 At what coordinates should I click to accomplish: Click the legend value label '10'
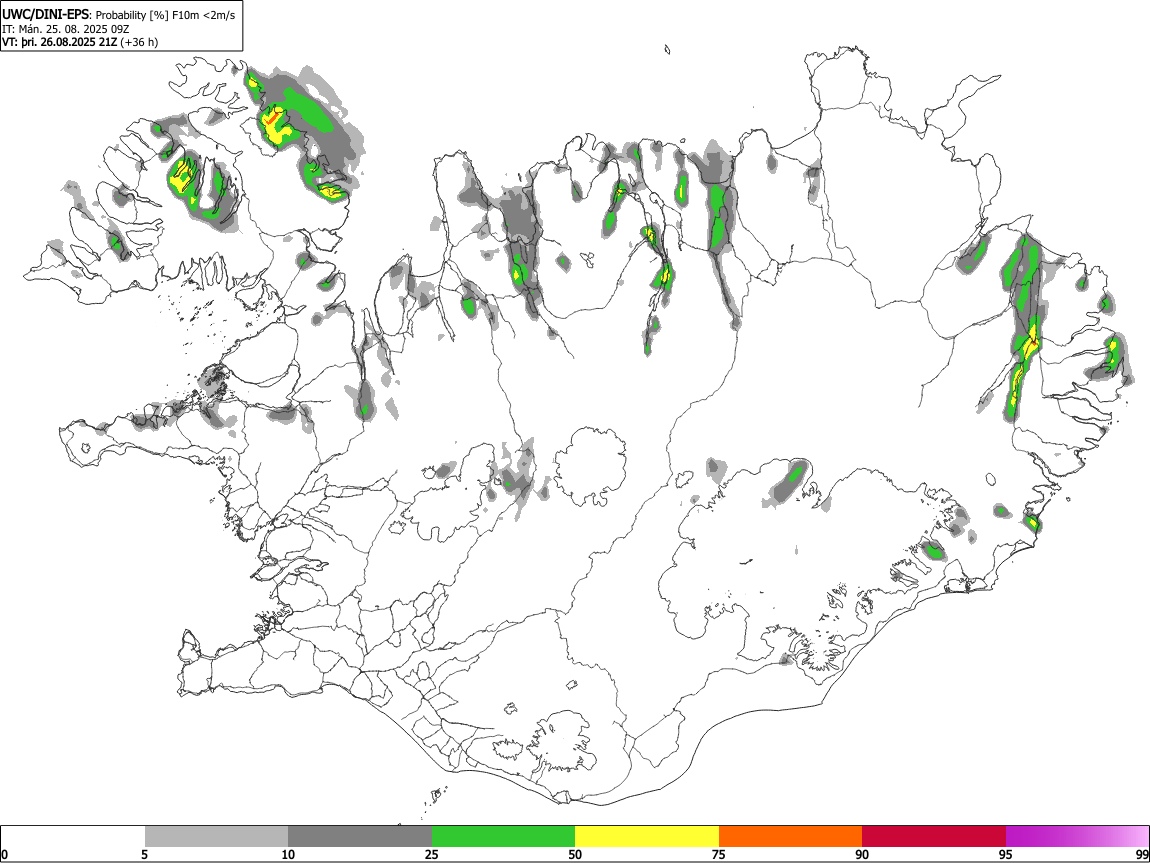click(x=288, y=854)
